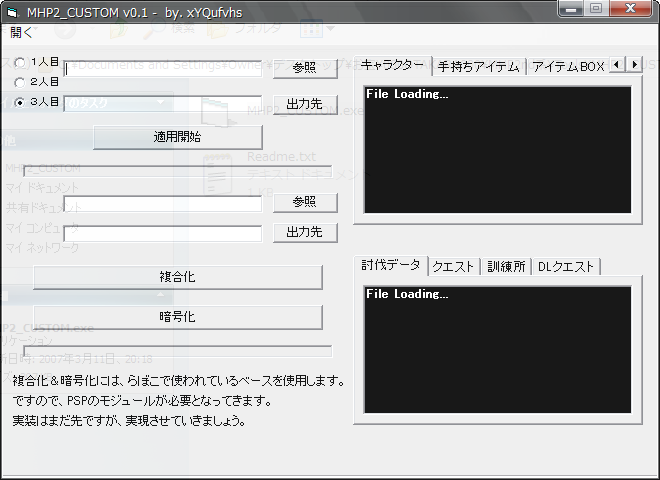Open the DLクエスト tab

click(x=565, y=267)
